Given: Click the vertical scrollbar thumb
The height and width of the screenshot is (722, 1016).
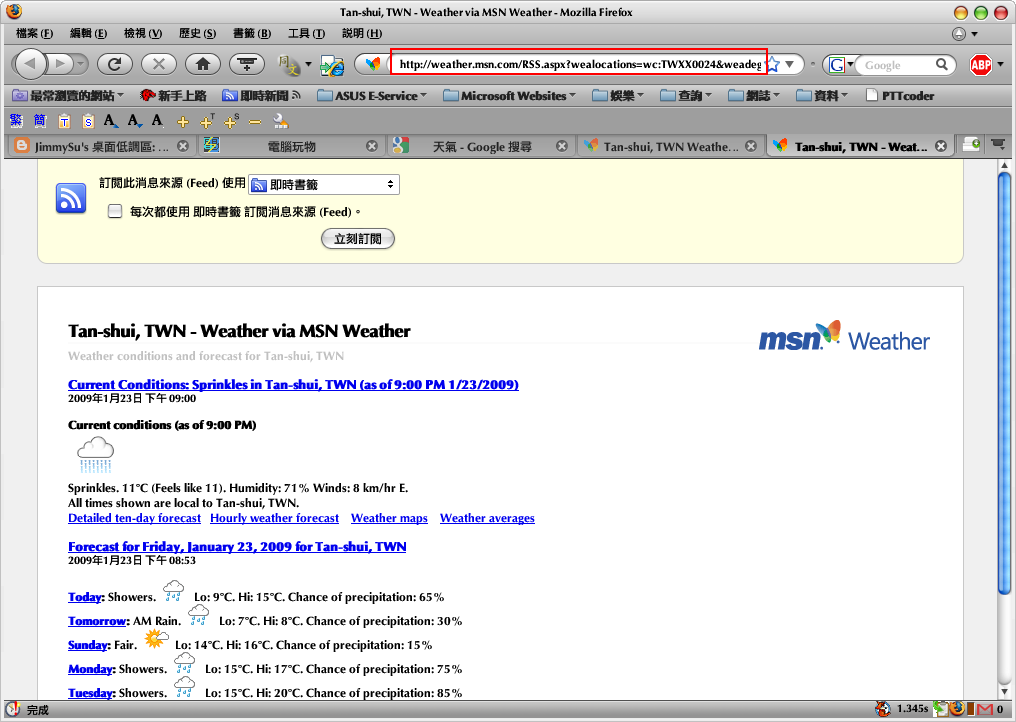Looking at the screenshot, I should point(1004,382).
